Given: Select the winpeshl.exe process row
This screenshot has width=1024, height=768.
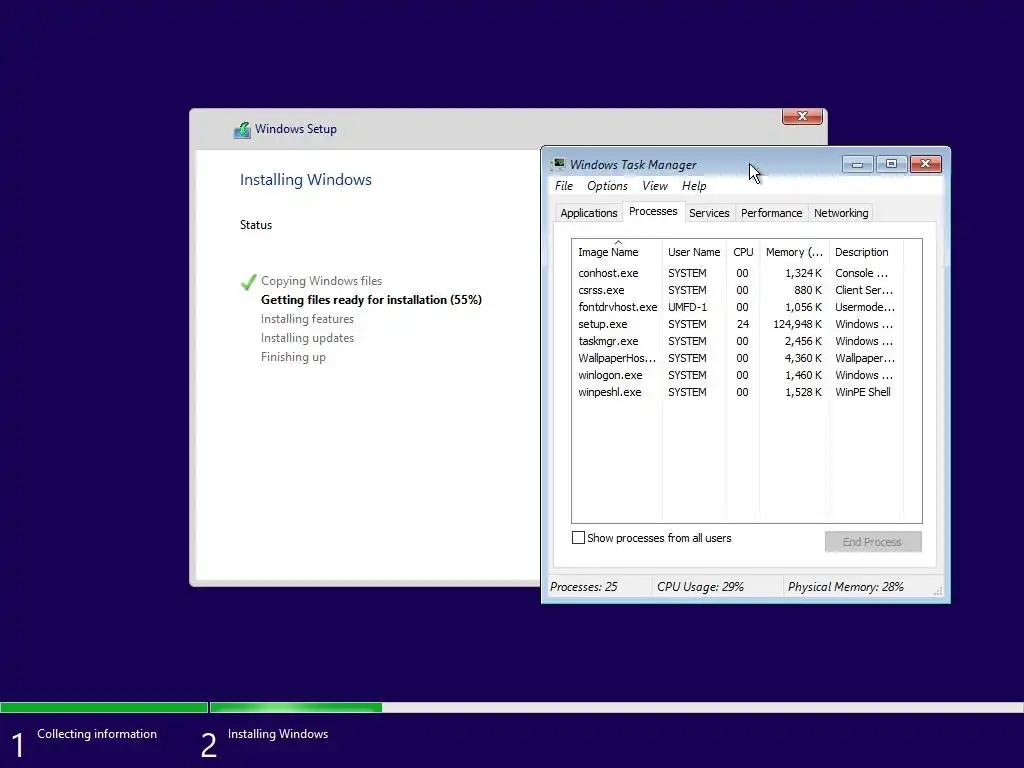Looking at the screenshot, I should click(x=738, y=392).
